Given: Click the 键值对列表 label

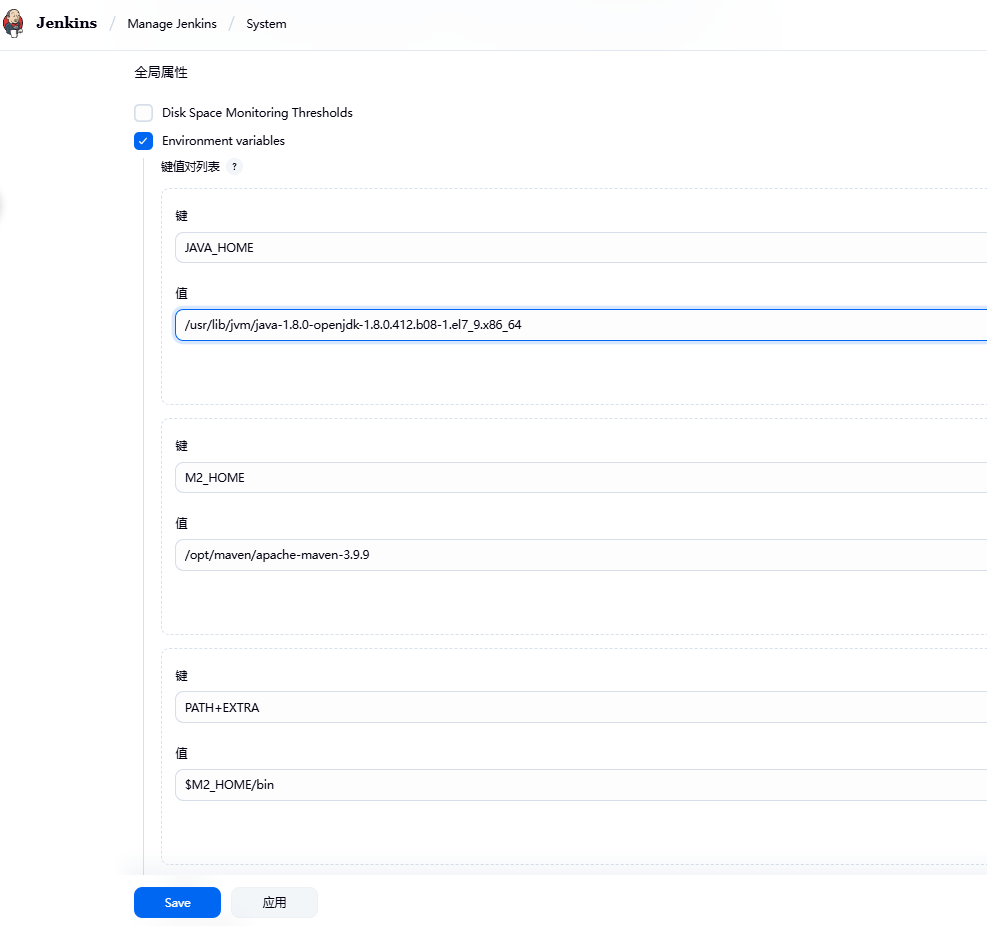Looking at the screenshot, I should pos(190,167).
